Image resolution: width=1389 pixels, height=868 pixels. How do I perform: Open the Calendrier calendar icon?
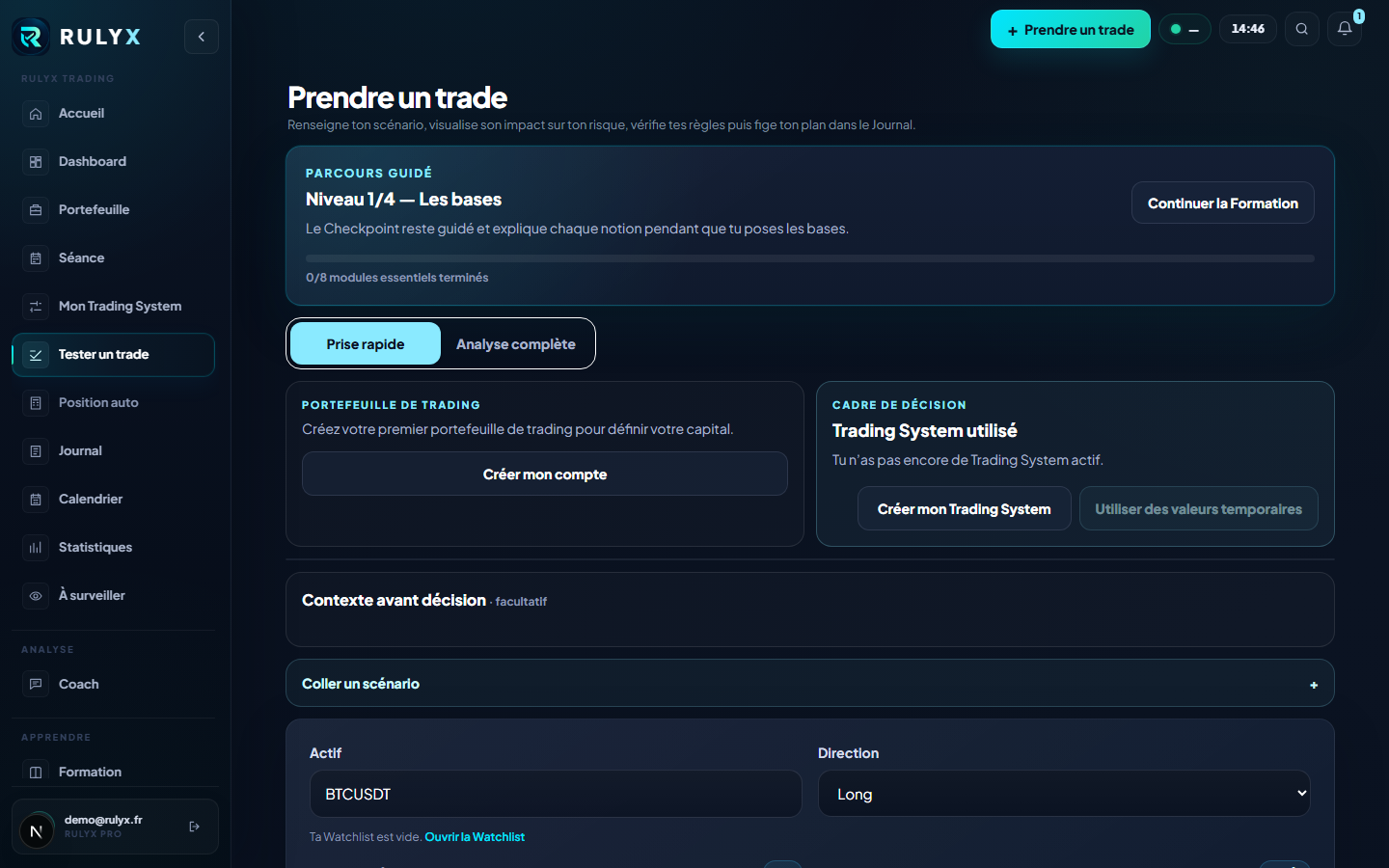(36, 500)
